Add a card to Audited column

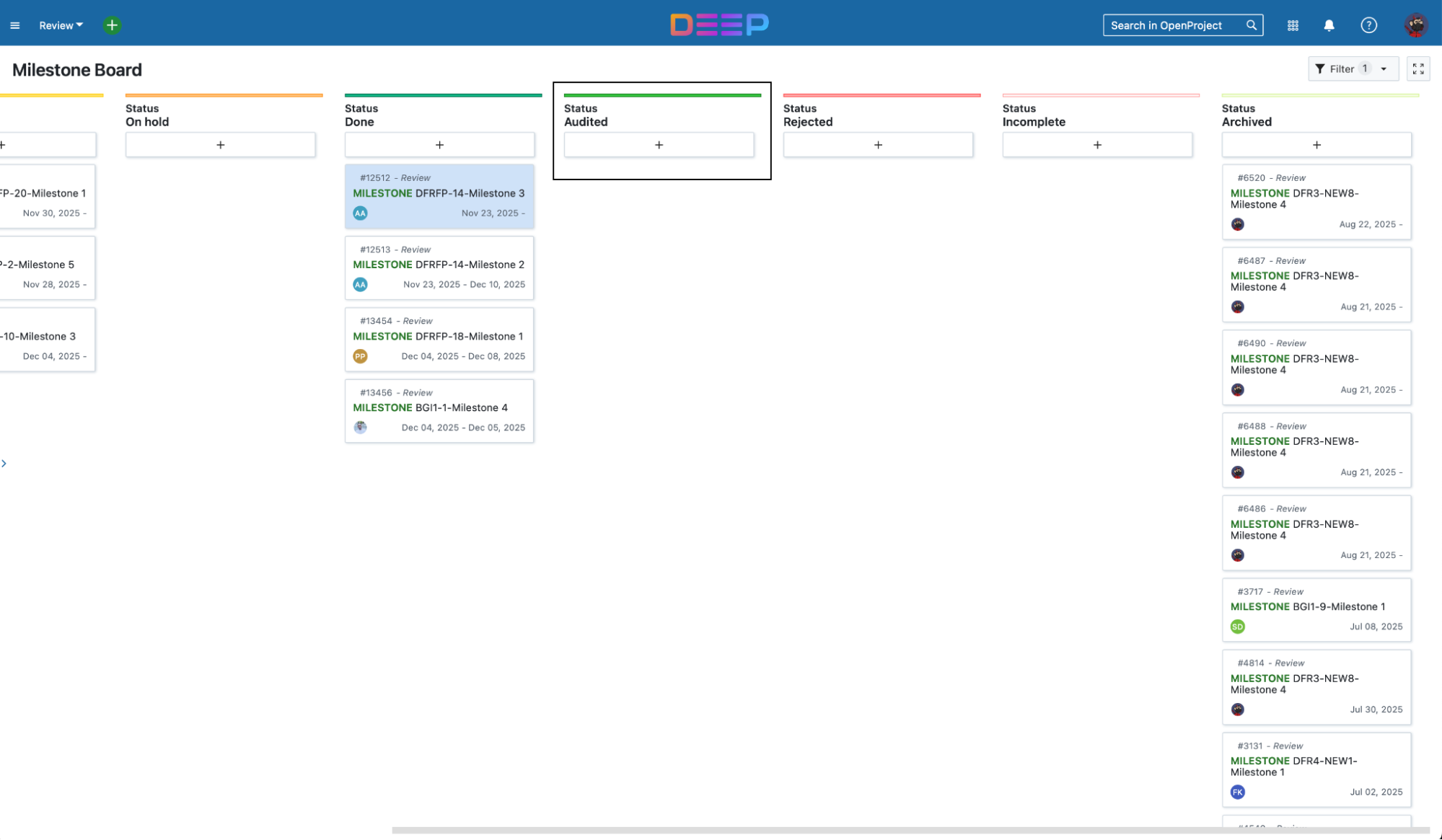coord(659,145)
